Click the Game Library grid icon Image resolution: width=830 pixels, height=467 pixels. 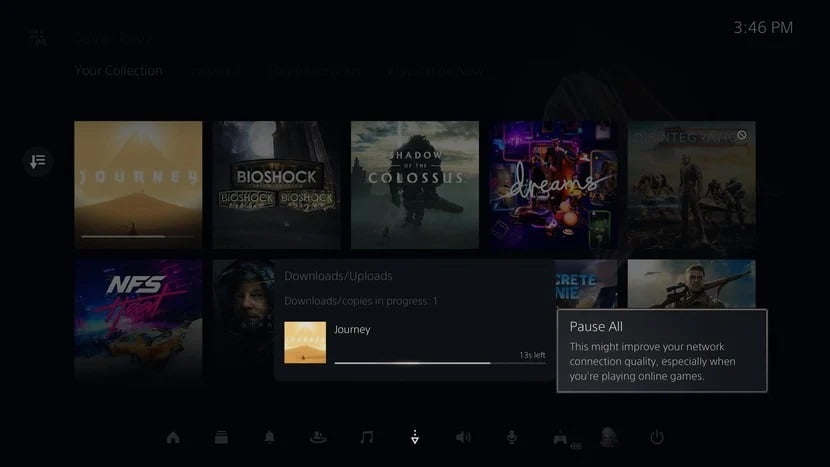point(38,38)
